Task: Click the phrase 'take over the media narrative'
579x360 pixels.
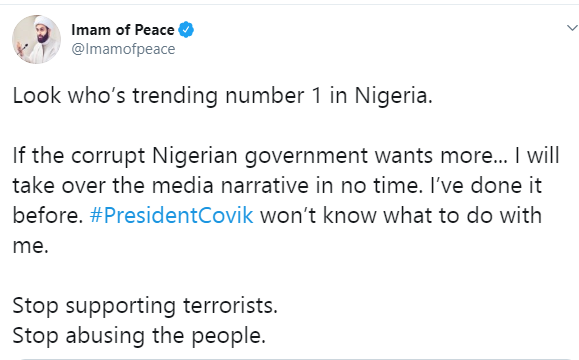Action: pos(160,185)
